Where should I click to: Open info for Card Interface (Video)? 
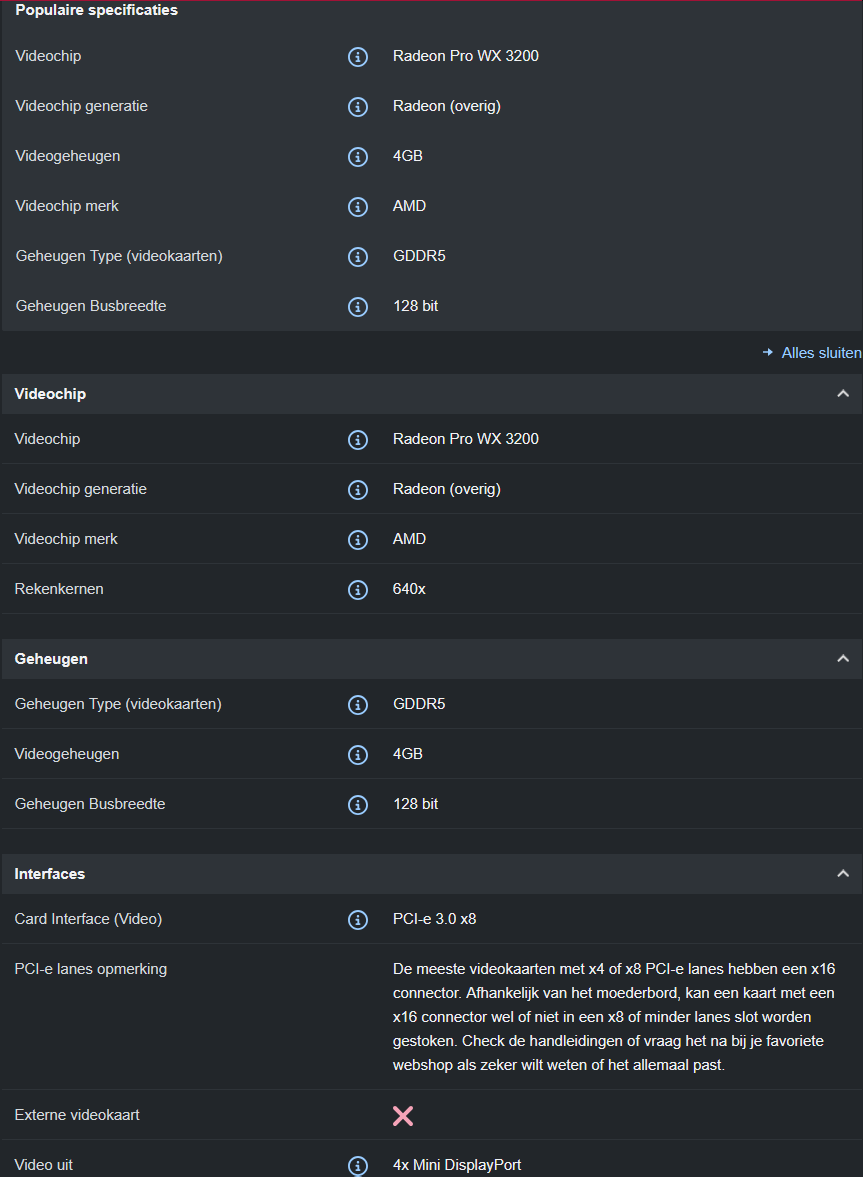[x=358, y=920]
